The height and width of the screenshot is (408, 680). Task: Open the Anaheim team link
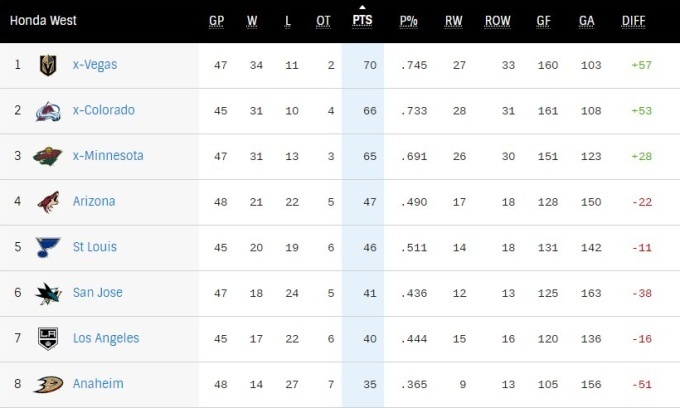(98, 384)
